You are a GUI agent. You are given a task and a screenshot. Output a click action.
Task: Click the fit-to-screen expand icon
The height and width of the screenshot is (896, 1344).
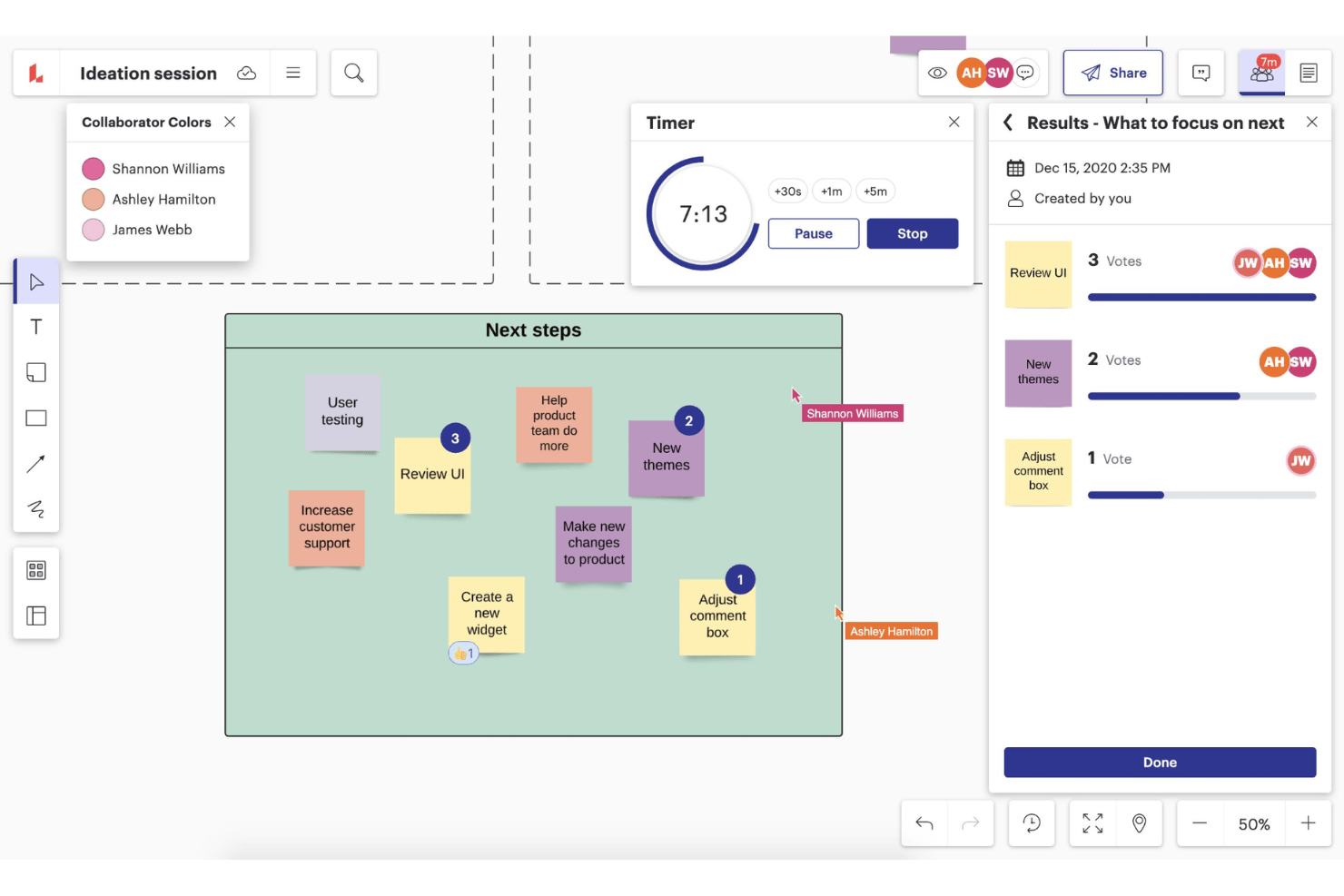(x=1092, y=823)
